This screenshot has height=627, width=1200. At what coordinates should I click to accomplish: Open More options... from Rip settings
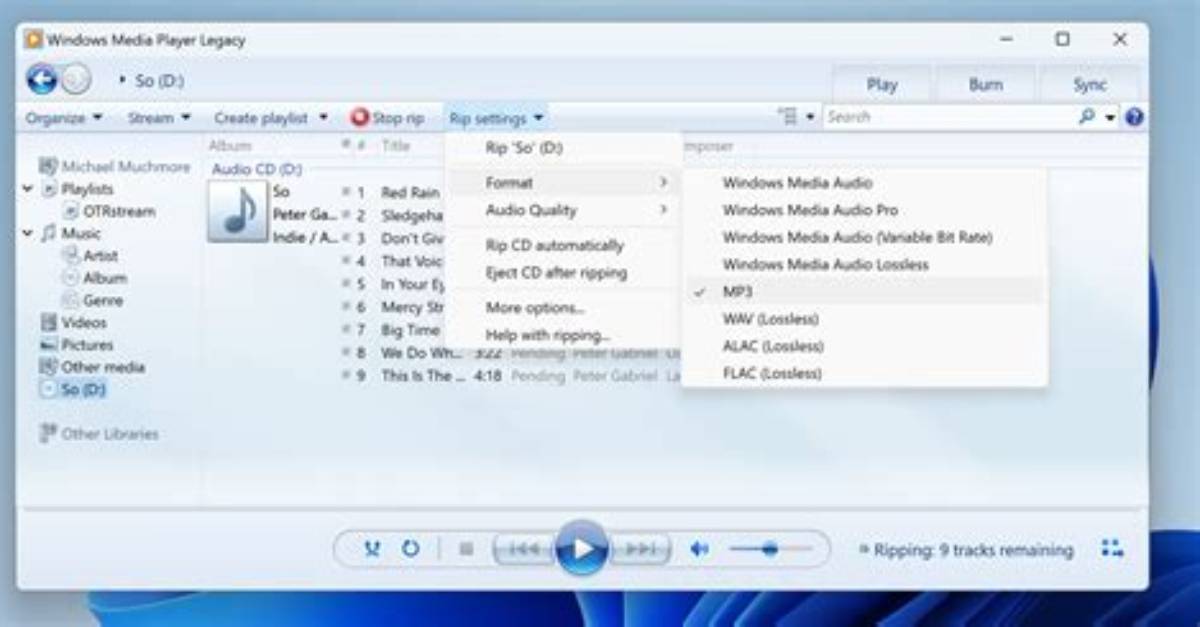564,307
